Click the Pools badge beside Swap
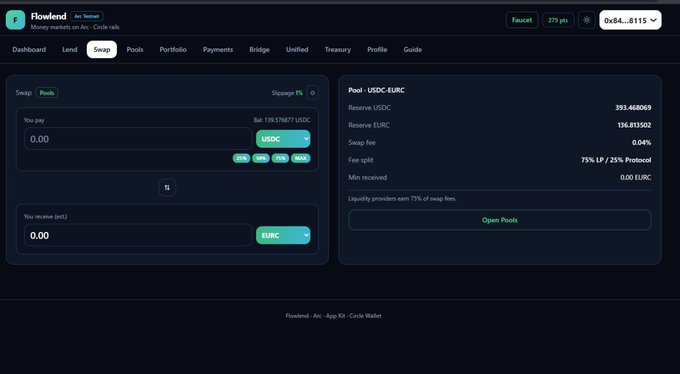Screen dimensions: 680x374 tap(47, 93)
